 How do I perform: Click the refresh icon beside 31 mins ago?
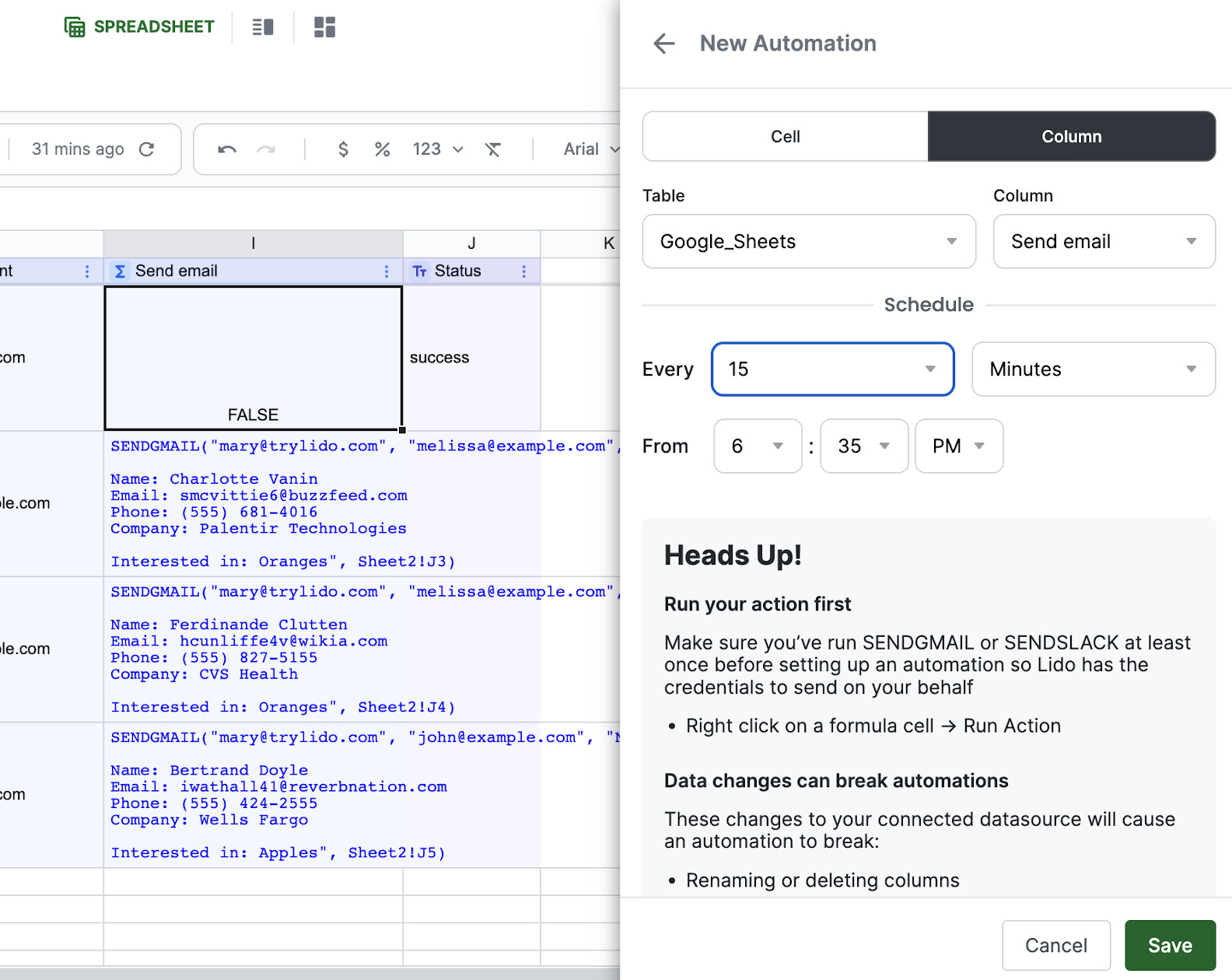pos(146,149)
